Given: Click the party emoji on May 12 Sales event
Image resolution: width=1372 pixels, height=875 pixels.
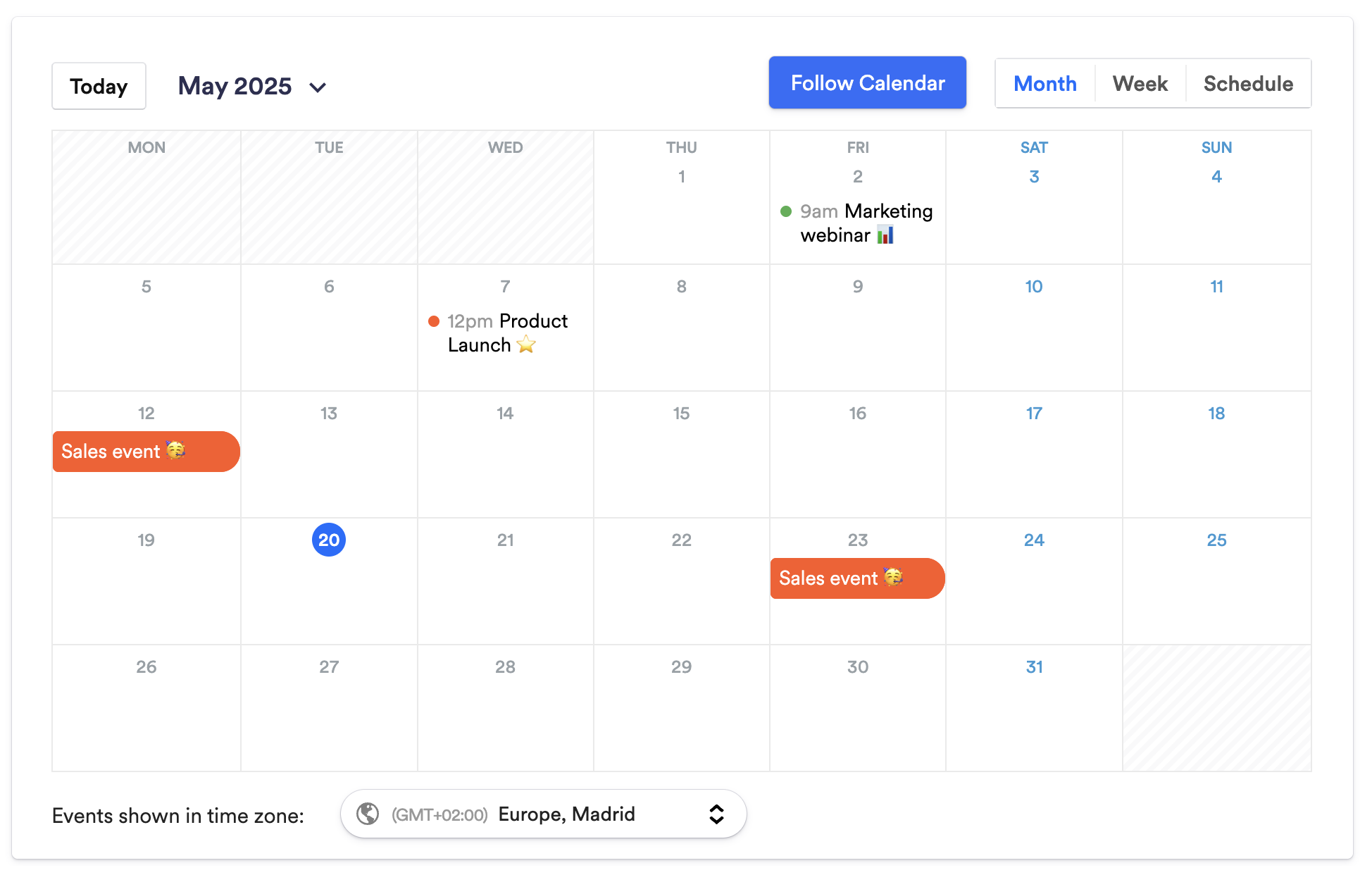Looking at the screenshot, I should pos(175,449).
